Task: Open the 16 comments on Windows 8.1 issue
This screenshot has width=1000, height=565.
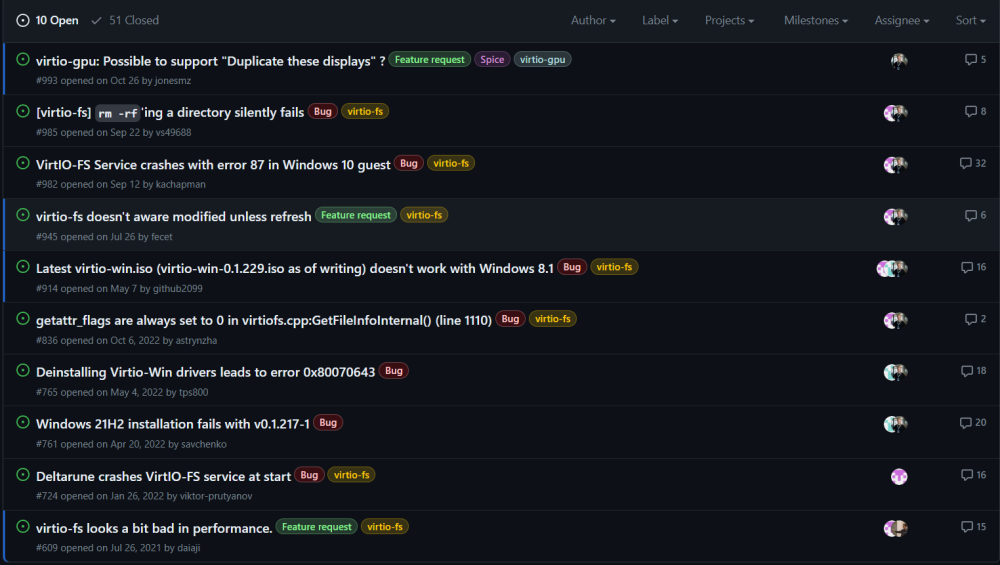Action: (x=973, y=267)
